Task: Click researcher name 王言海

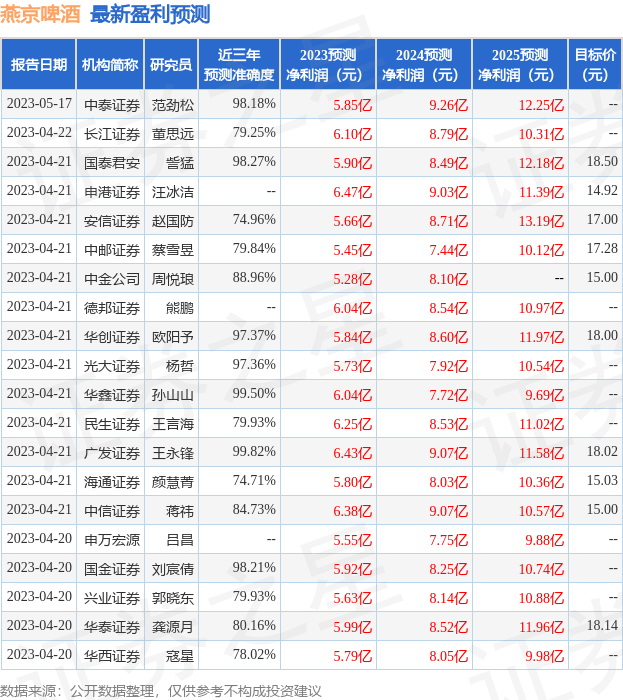Action: point(173,424)
